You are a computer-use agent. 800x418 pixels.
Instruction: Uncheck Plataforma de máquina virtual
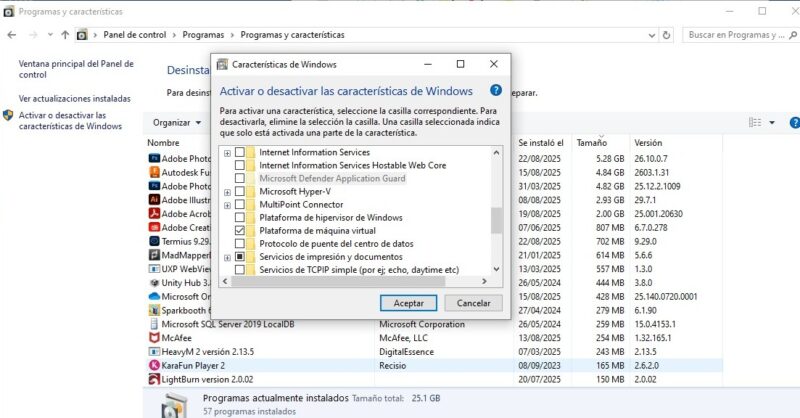click(x=239, y=231)
